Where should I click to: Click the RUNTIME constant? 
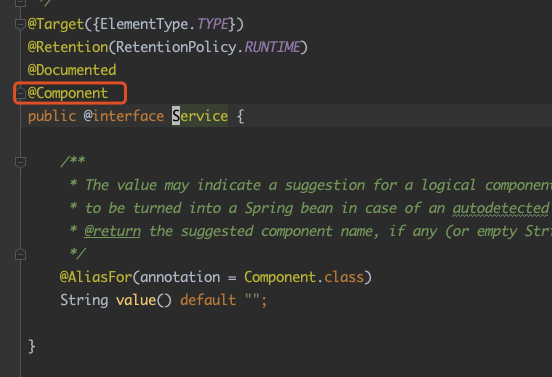[272, 47]
